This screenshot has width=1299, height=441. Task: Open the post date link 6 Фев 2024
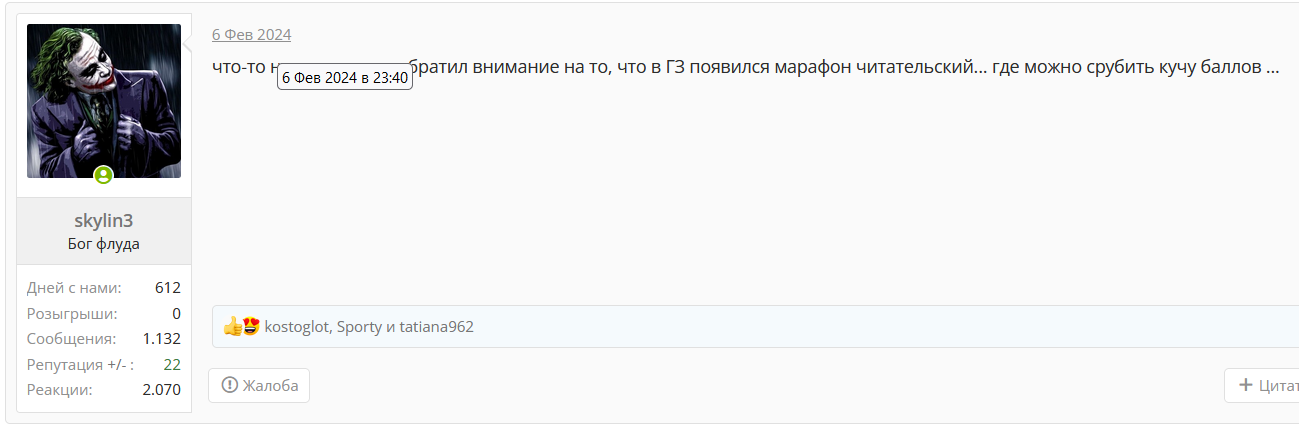pos(251,35)
